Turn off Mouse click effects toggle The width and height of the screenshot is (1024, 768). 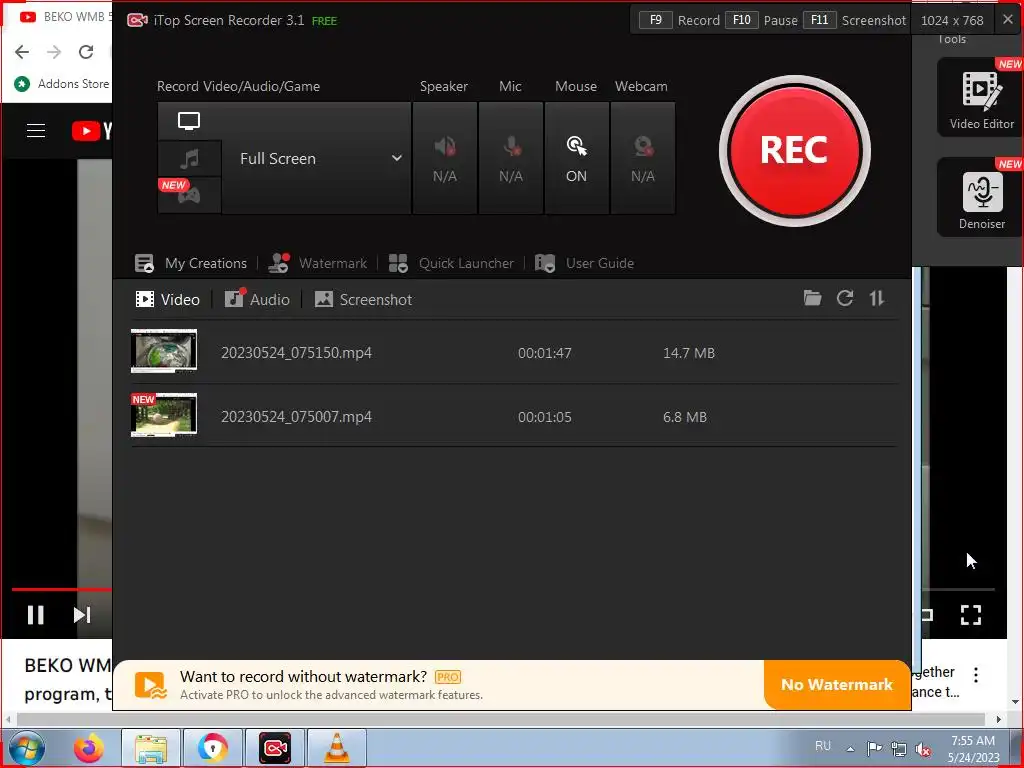click(x=576, y=158)
